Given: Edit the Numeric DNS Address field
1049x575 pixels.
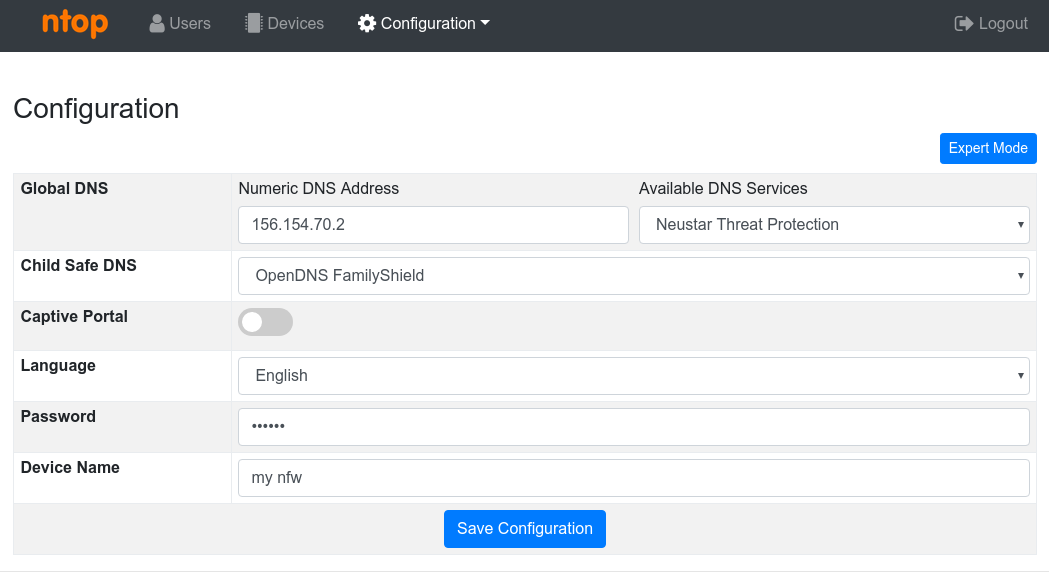Looking at the screenshot, I should point(433,225).
